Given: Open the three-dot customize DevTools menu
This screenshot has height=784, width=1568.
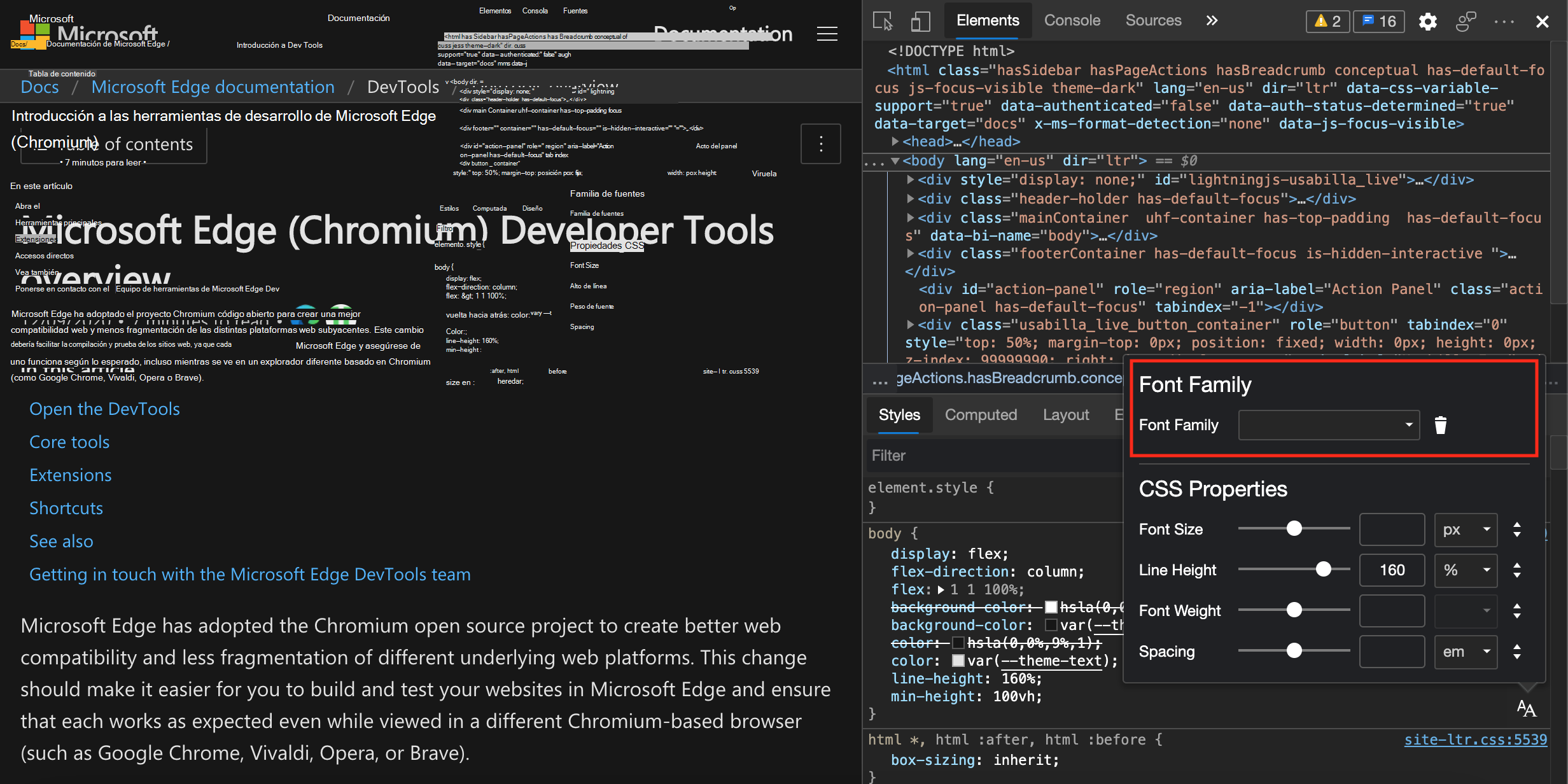Looking at the screenshot, I should click(x=1504, y=21).
